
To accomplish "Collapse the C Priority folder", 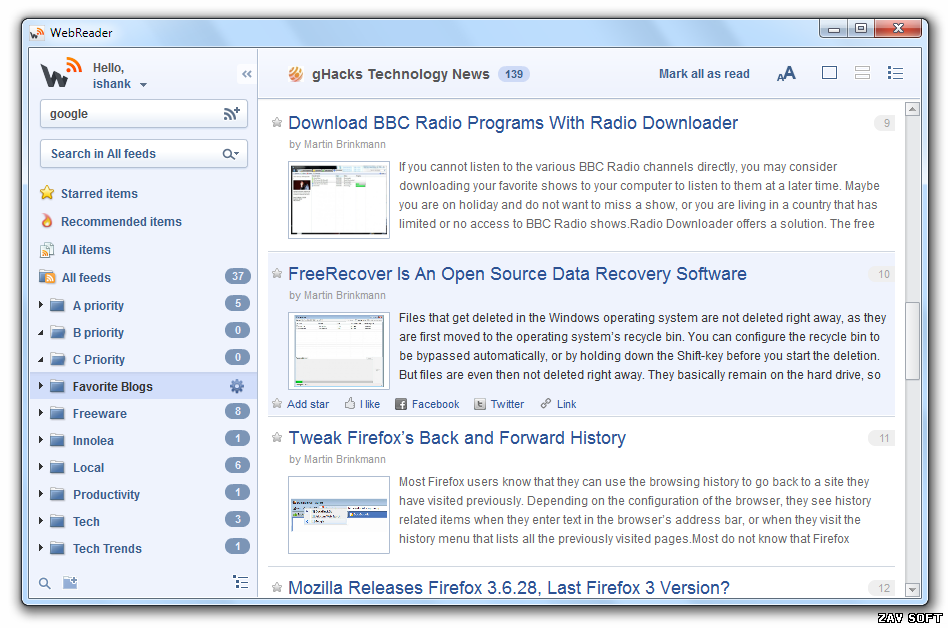I will pos(41,360).
